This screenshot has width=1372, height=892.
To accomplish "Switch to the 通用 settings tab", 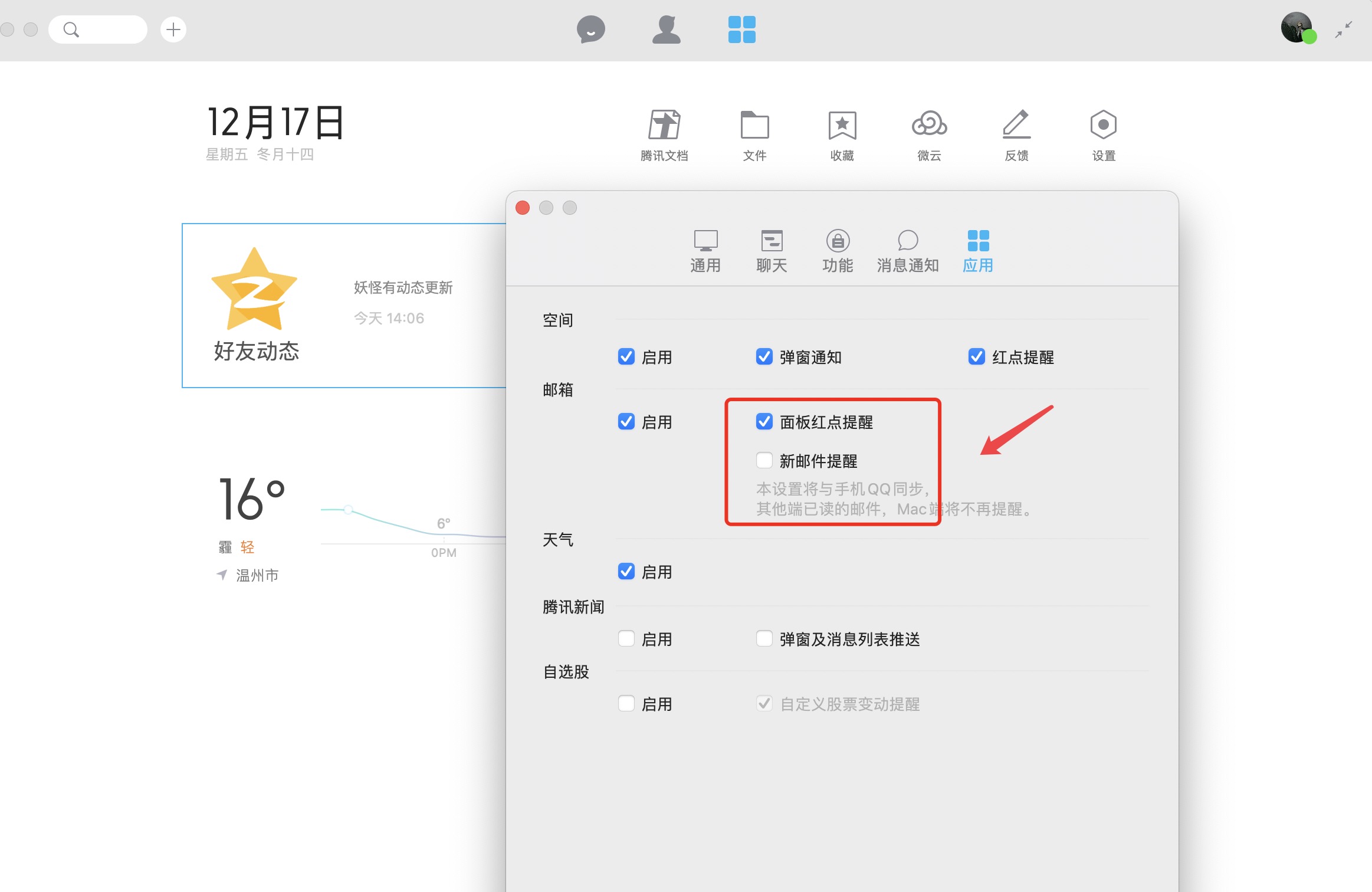I will tap(705, 251).
